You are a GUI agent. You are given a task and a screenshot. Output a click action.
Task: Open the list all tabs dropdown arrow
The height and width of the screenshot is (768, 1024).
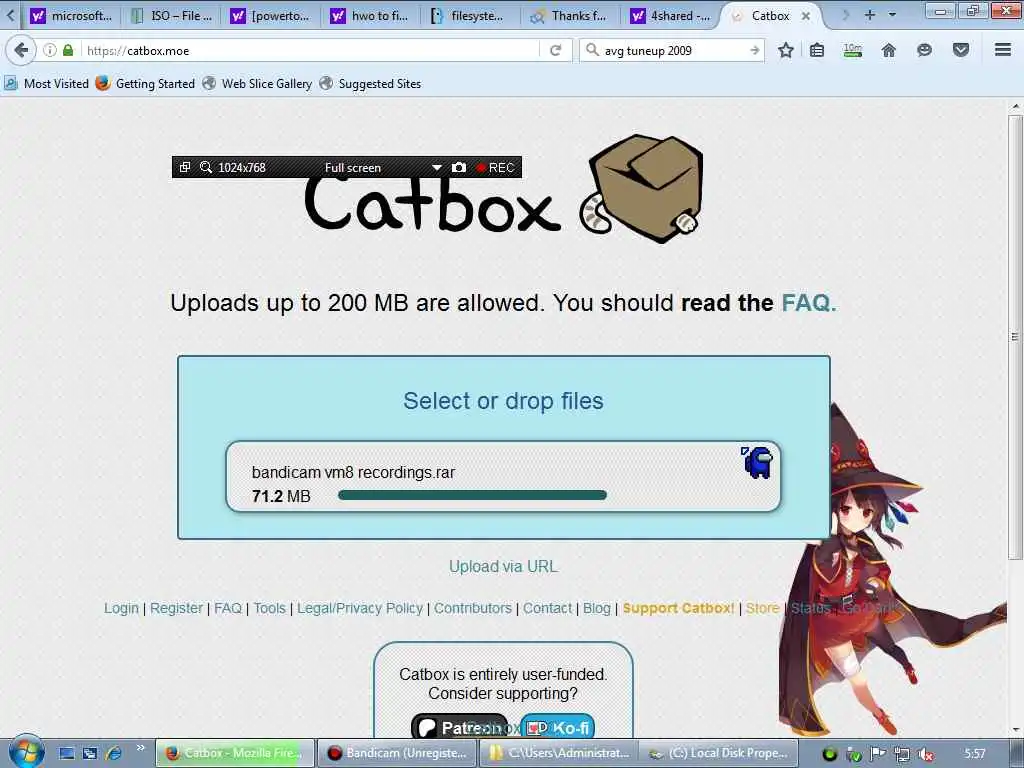tap(892, 14)
